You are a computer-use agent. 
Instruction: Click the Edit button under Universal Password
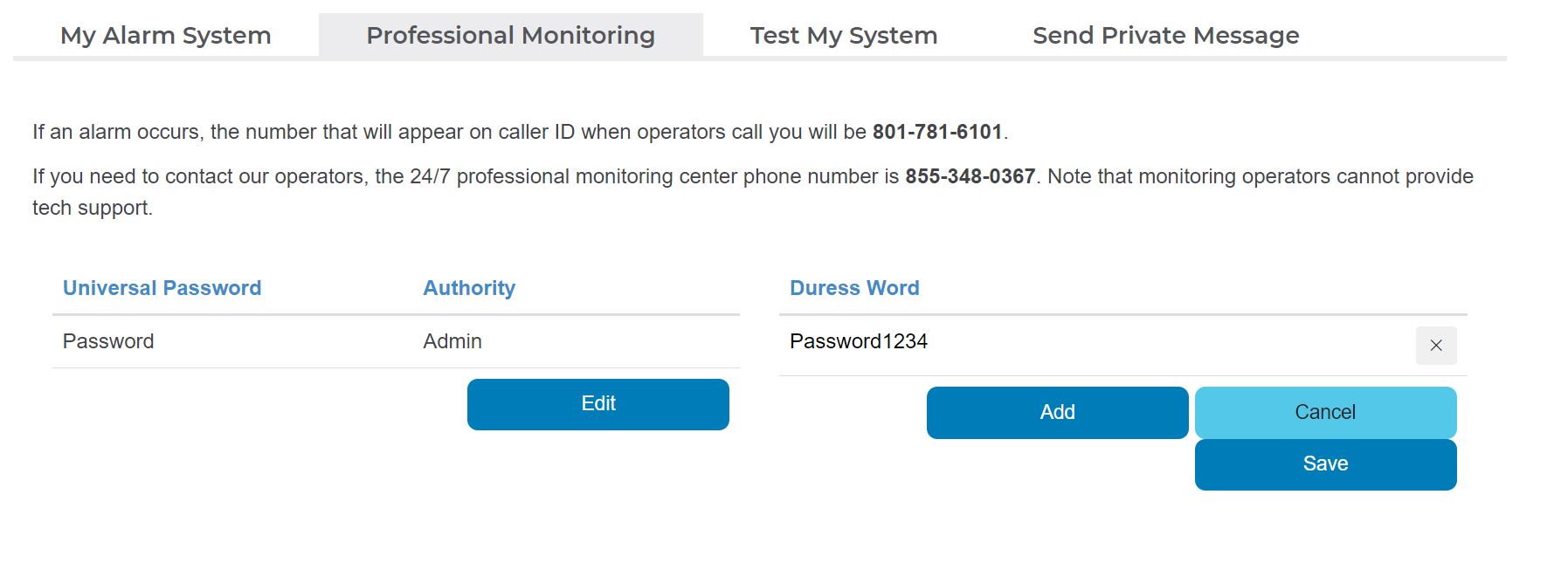[597, 404]
